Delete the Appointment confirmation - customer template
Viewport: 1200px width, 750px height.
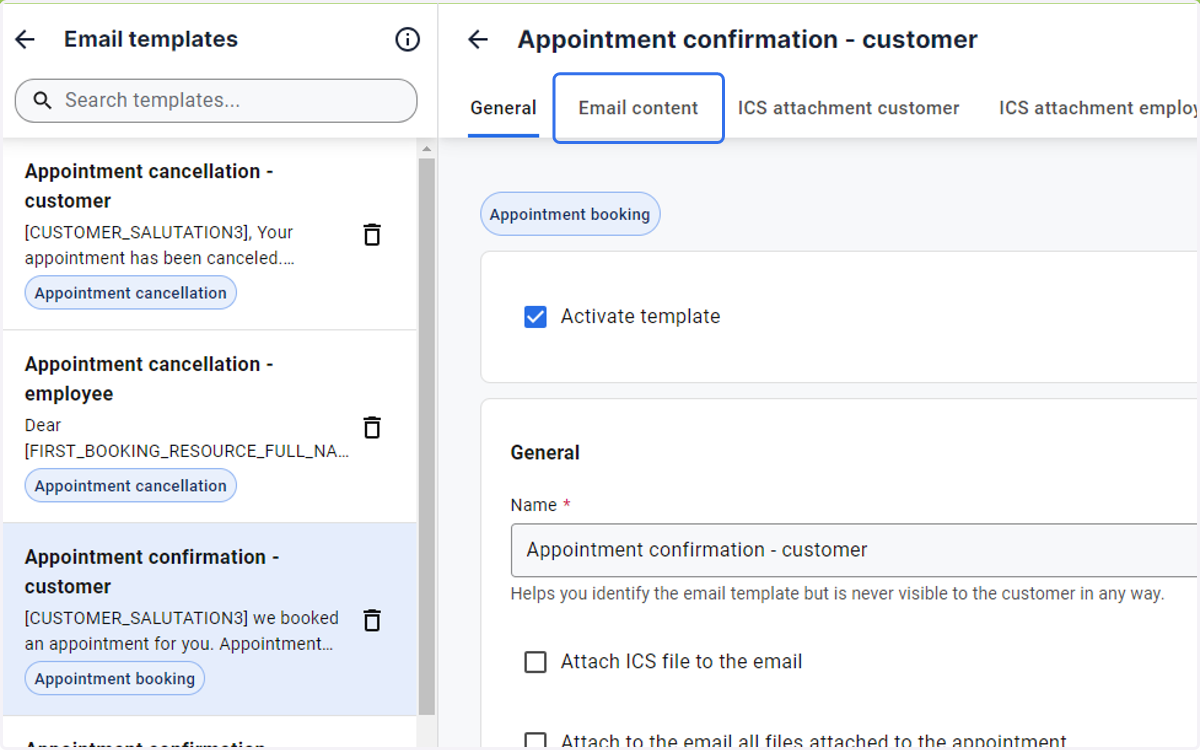(372, 620)
